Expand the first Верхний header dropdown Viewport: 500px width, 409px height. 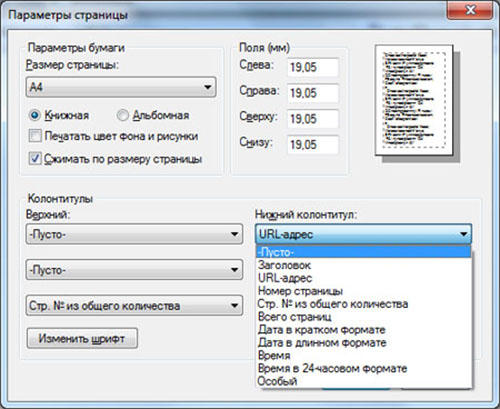(134, 234)
